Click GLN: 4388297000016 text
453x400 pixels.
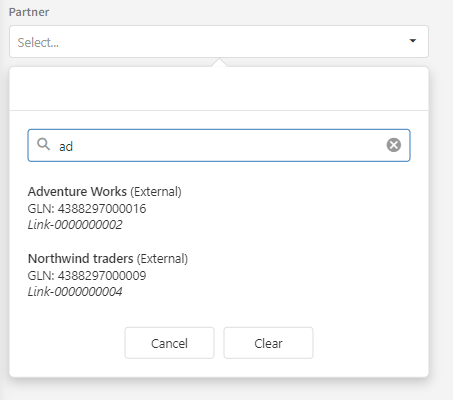click(87, 209)
